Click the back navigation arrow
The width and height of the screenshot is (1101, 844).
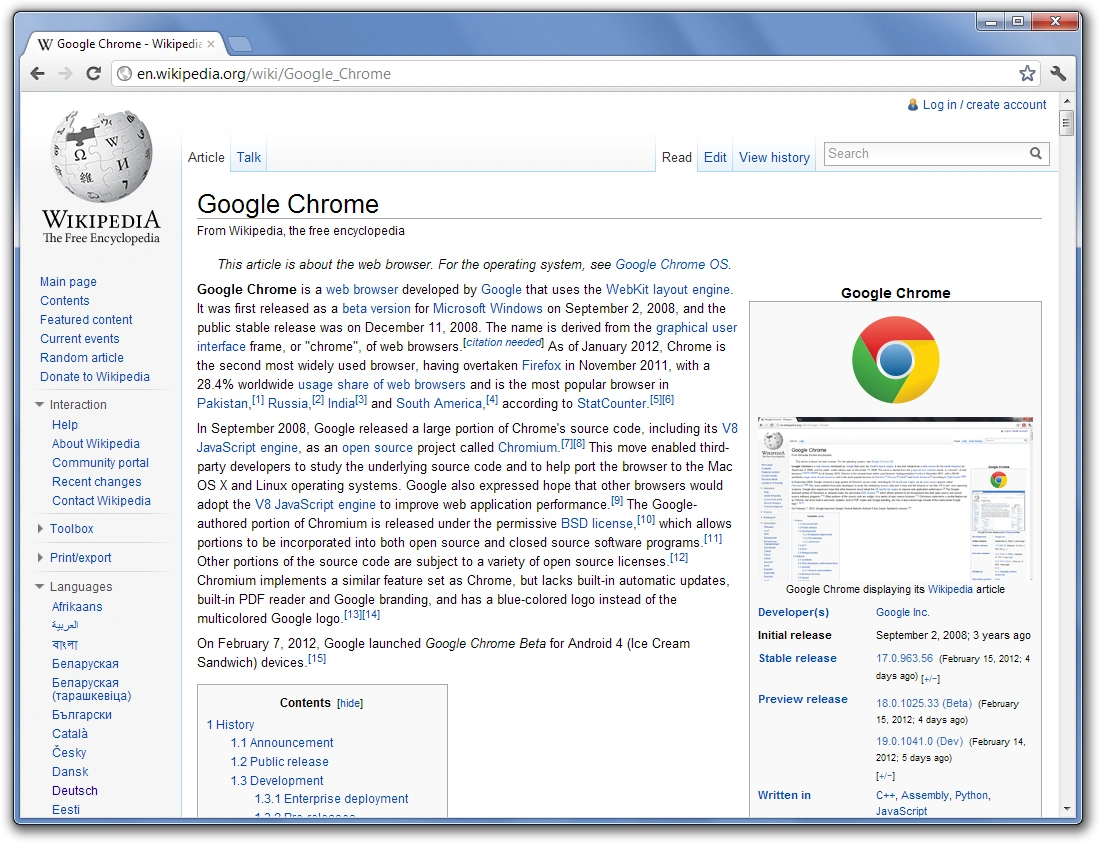pyautogui.click(x=37, y=73)
